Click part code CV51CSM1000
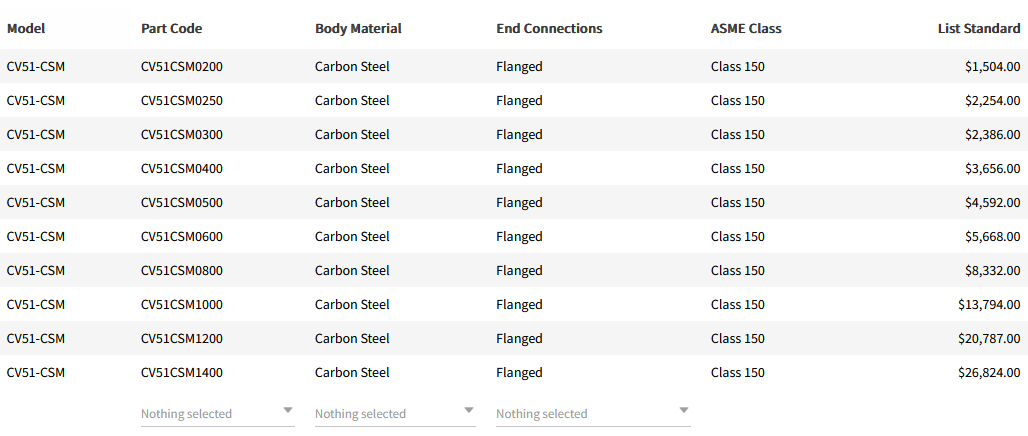1028x436 pixels. 182,305
